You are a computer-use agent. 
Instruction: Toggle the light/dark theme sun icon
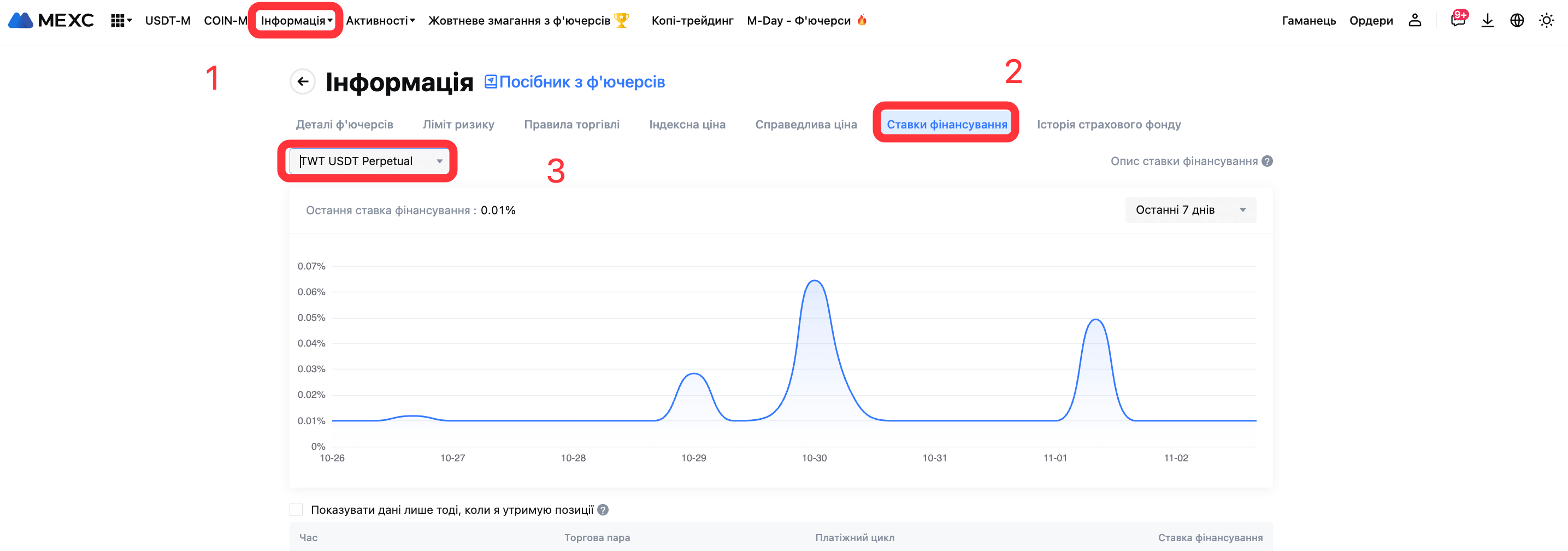(x=1546, y=21)
